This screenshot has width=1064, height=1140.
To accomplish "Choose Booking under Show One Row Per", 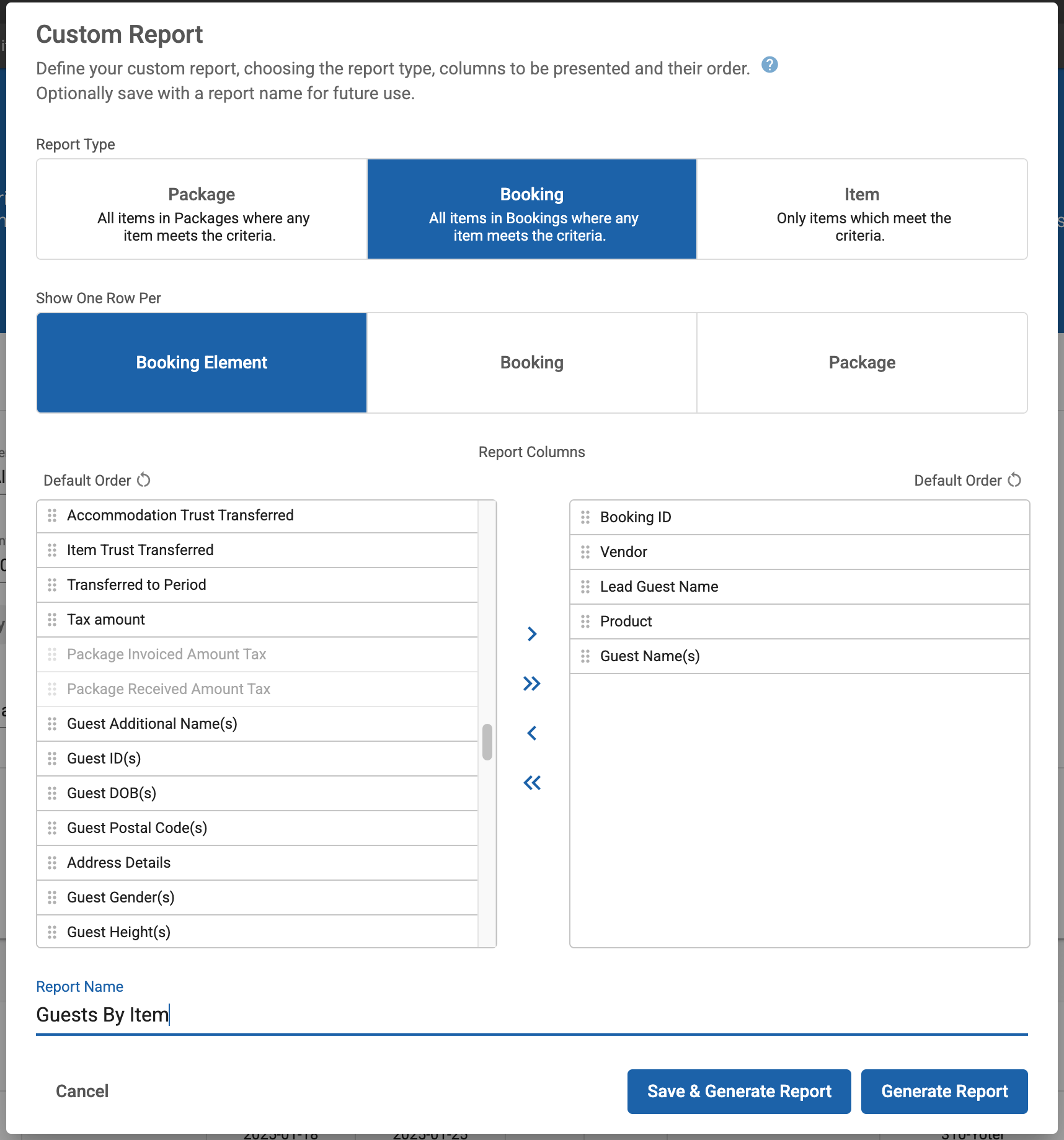I will [531, 363].
